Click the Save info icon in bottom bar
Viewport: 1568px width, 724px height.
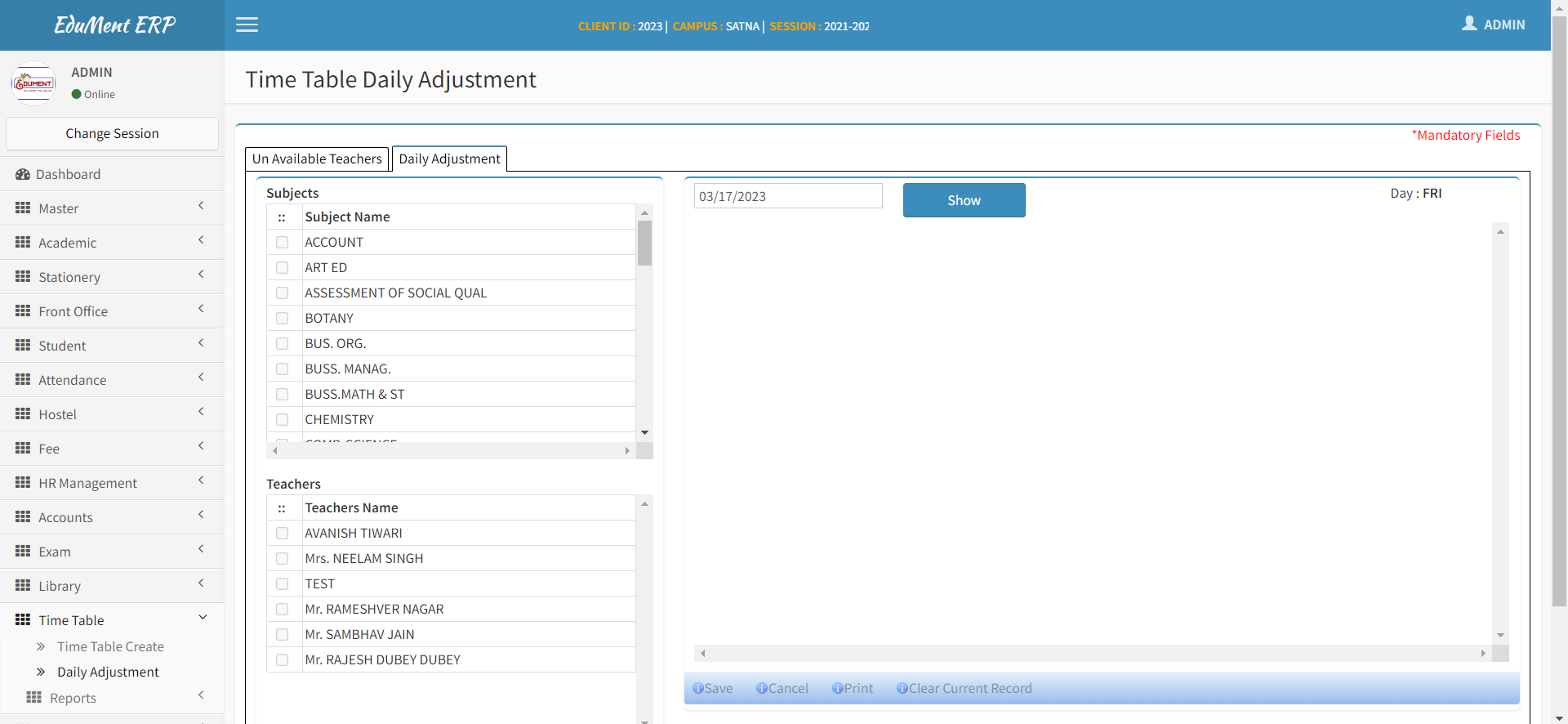(698, 688)
